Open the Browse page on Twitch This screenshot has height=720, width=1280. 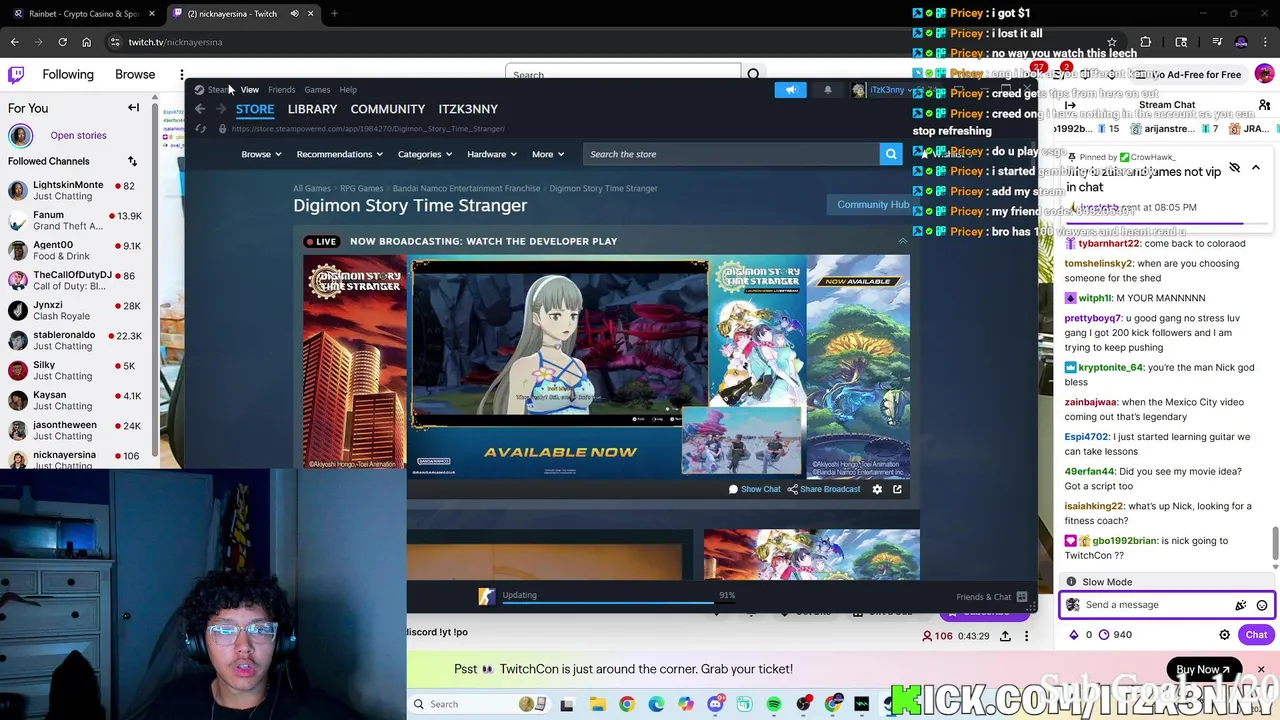(x=135, y=74)
